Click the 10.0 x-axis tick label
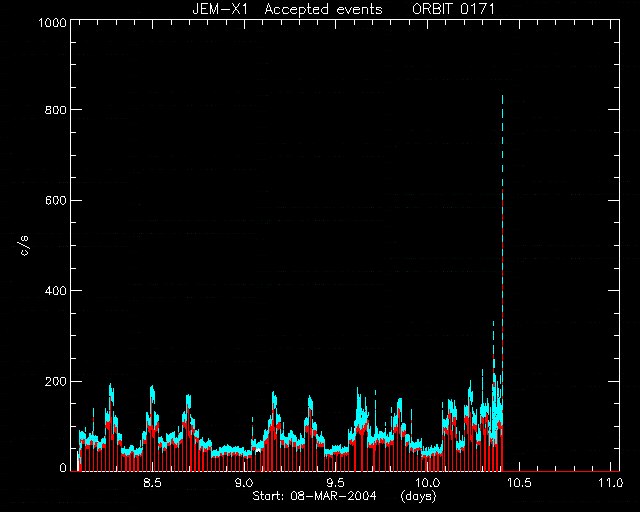 [x=425, y=483]
